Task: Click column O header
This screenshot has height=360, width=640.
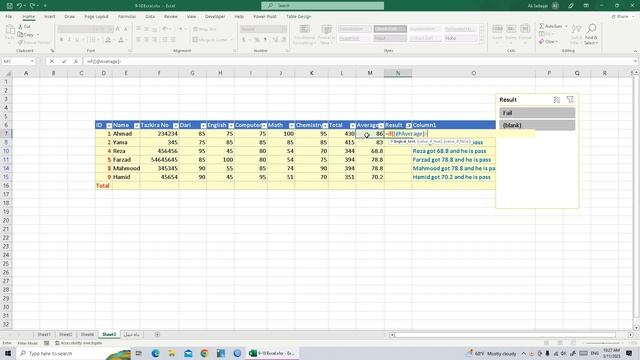Action: (473, 73)
